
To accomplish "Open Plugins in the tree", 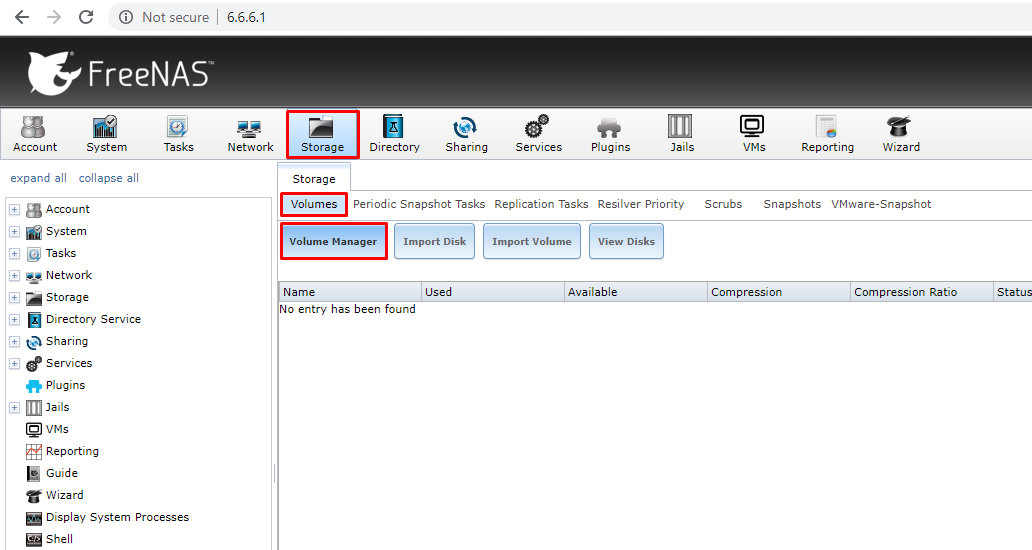I will coord(65,386).
